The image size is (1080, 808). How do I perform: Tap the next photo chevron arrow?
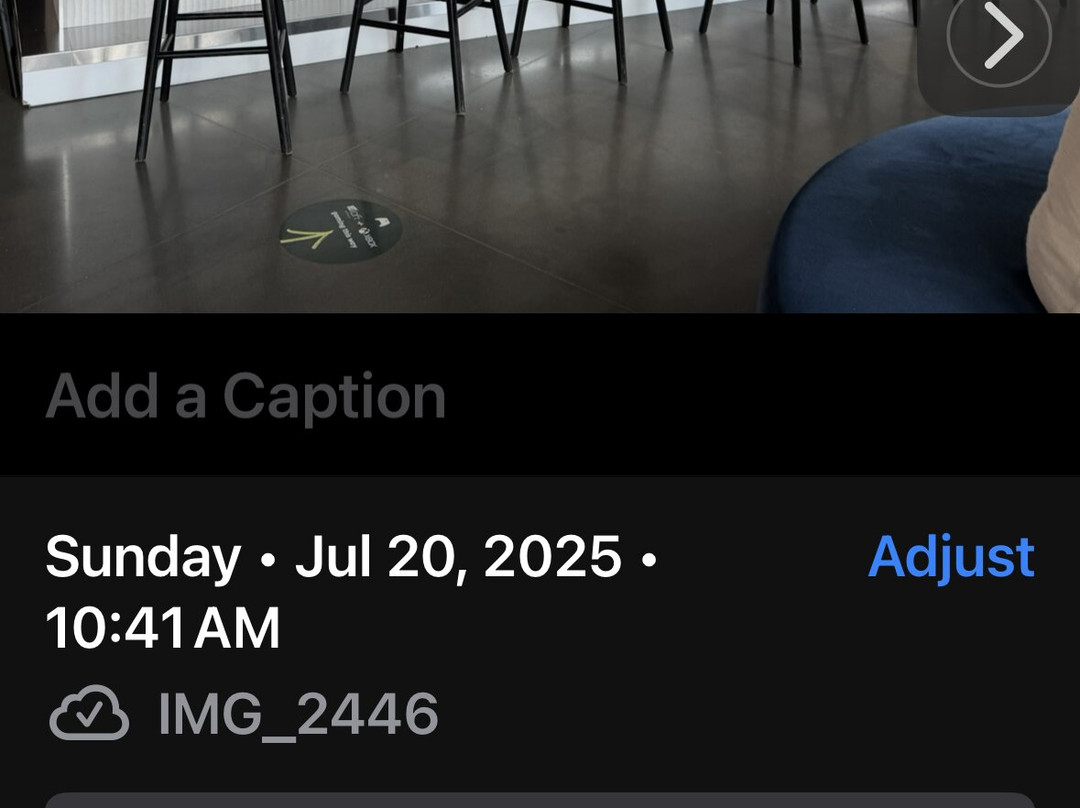click(x=999, y=34)
